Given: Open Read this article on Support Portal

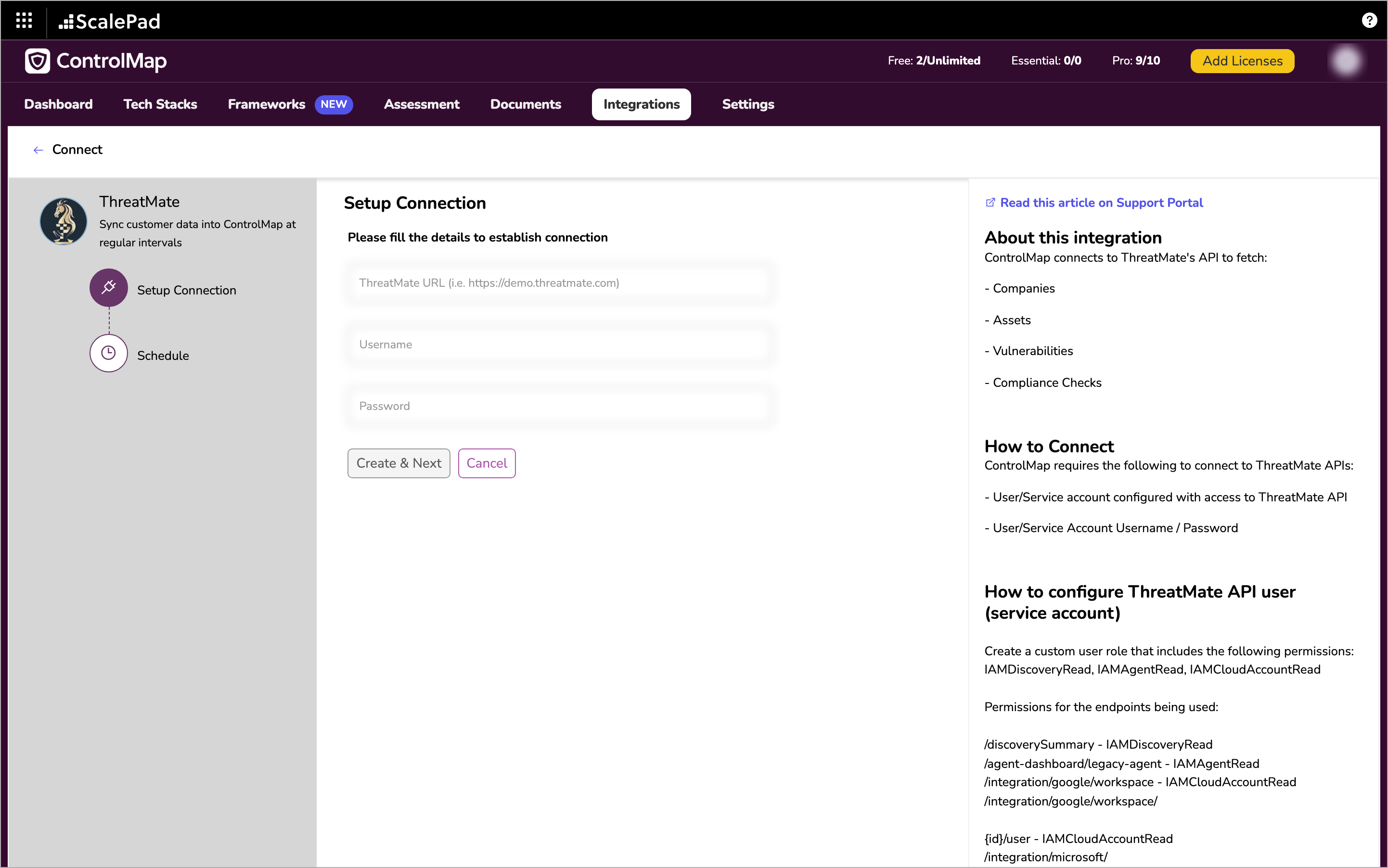Looking at the screenshot, I should [x=1101, y=203].
